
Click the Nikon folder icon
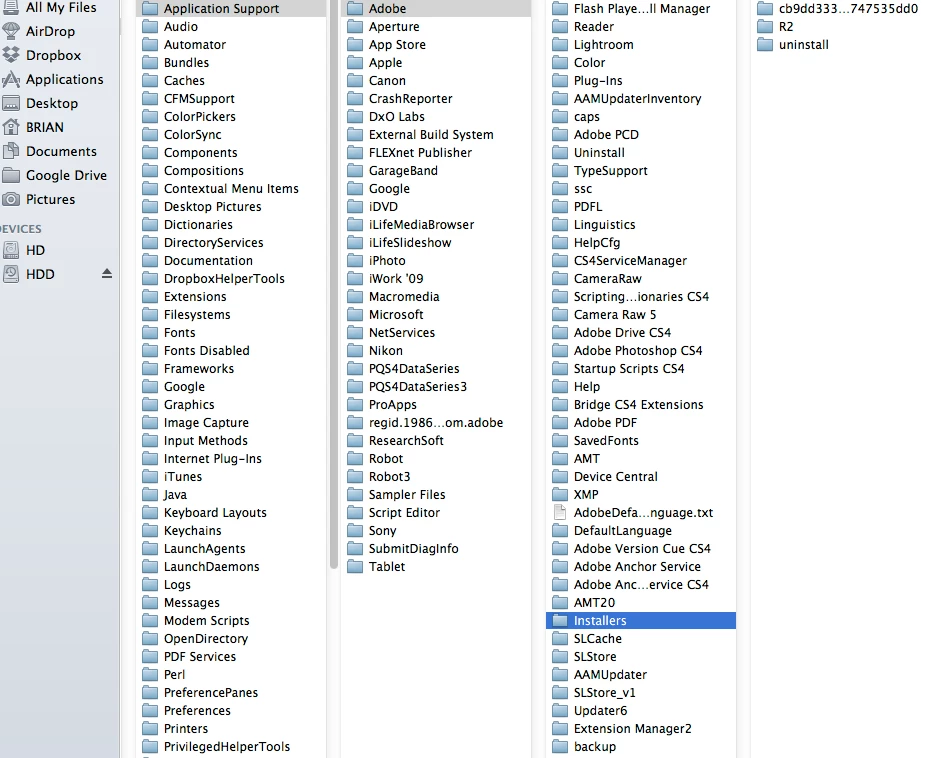(x=355, y=351)
